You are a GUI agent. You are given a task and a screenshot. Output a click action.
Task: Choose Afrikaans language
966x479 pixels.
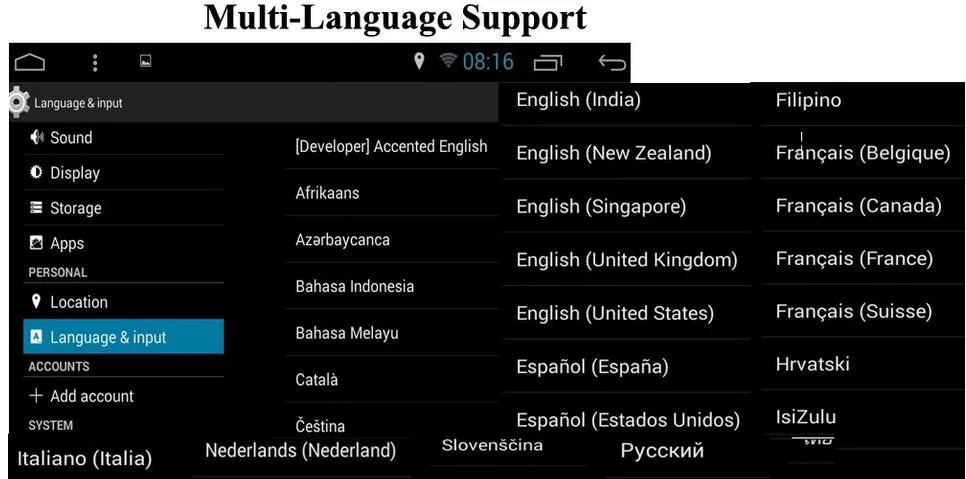392,193
